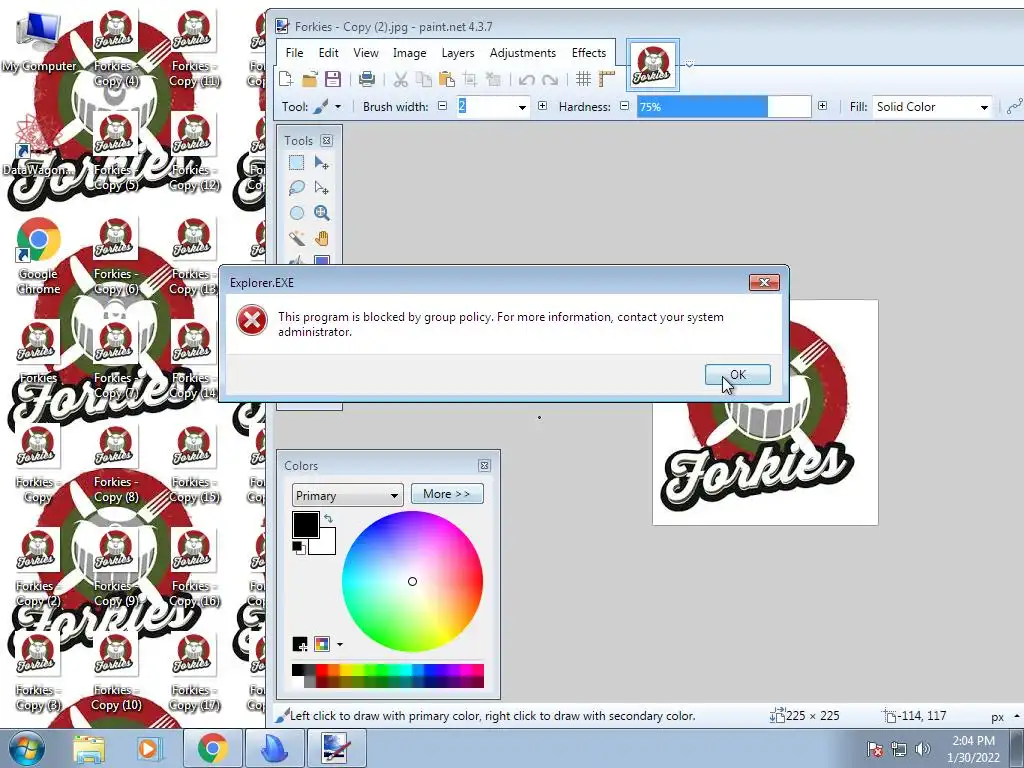Decrease hardness with minus button
The height and width of the screenshot is (768, 1024).
tap(624, 106)
